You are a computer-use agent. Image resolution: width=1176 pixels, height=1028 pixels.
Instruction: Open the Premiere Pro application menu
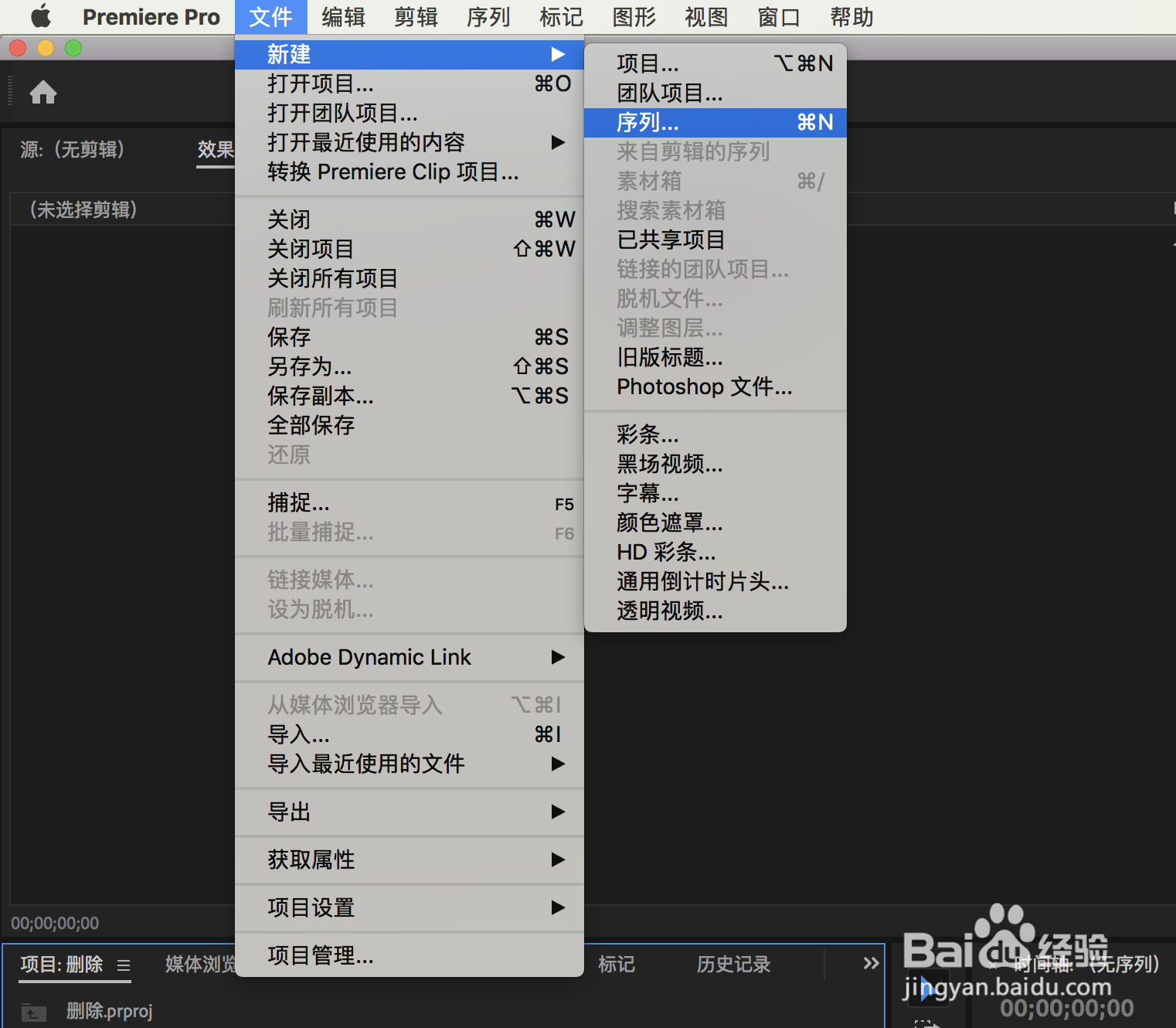click(x=151, y=17)
